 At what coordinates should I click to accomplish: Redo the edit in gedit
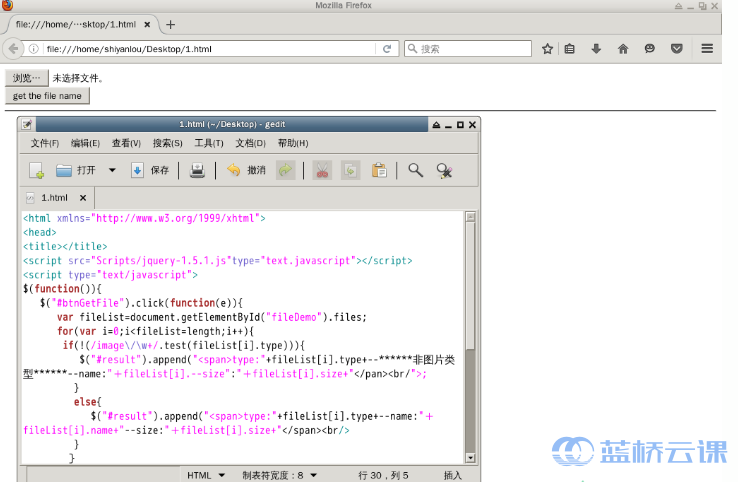285,170
